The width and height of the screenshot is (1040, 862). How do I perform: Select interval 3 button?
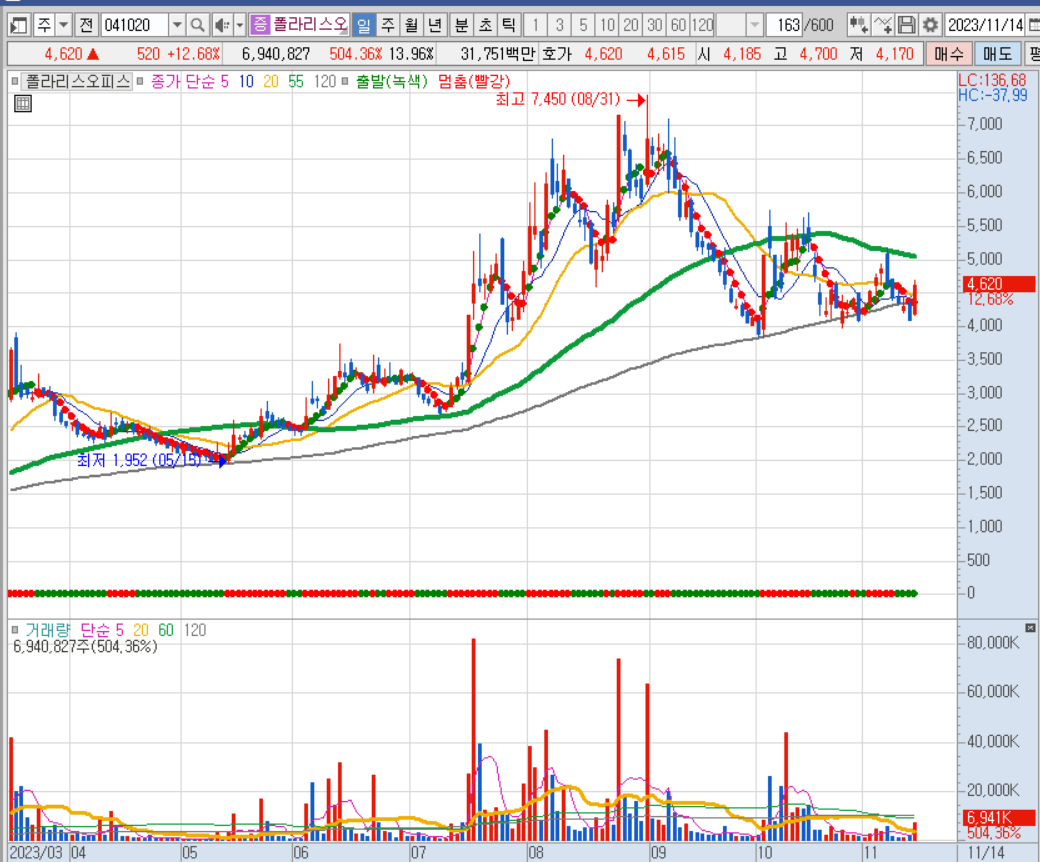[x=559, y=26]
